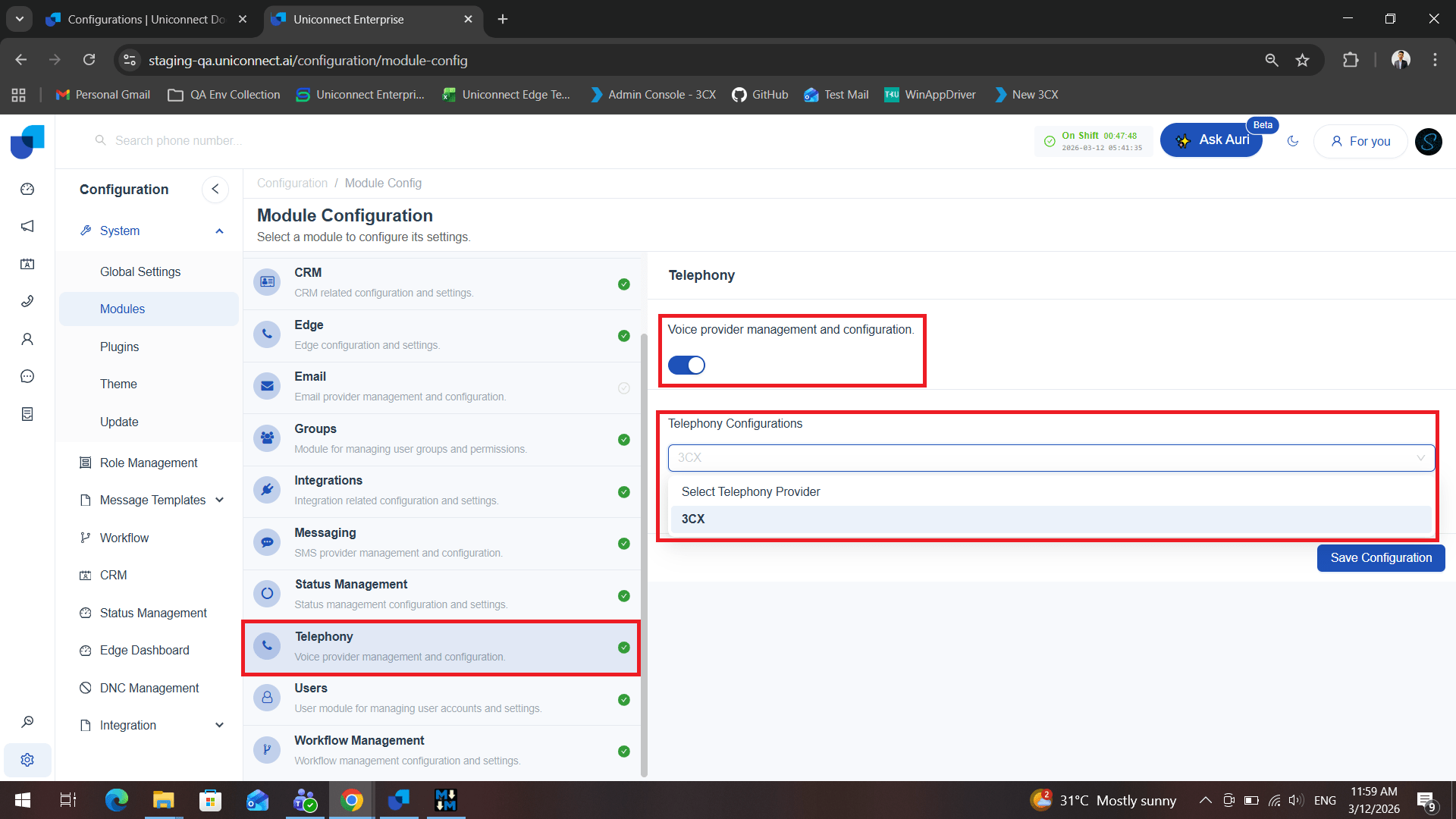The height and width of the screenshot is (819, 1456).
Task: Toggle dark mode moon icon
Action: coord(1293,141)
